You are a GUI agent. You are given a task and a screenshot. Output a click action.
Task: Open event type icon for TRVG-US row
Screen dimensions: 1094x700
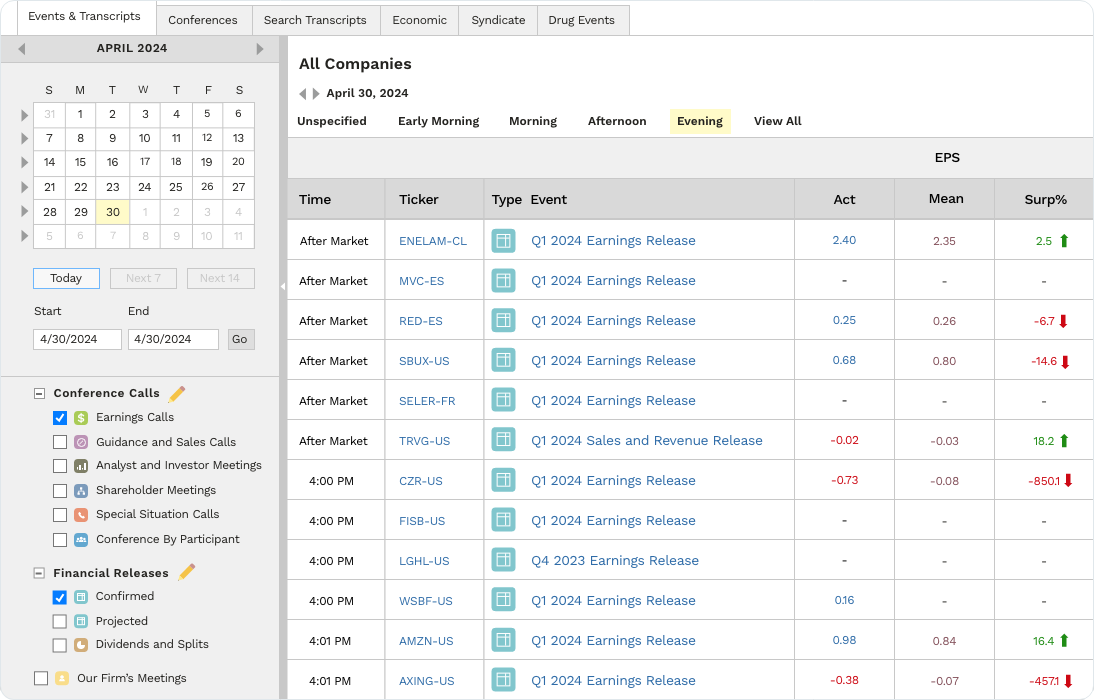point(503,440)
